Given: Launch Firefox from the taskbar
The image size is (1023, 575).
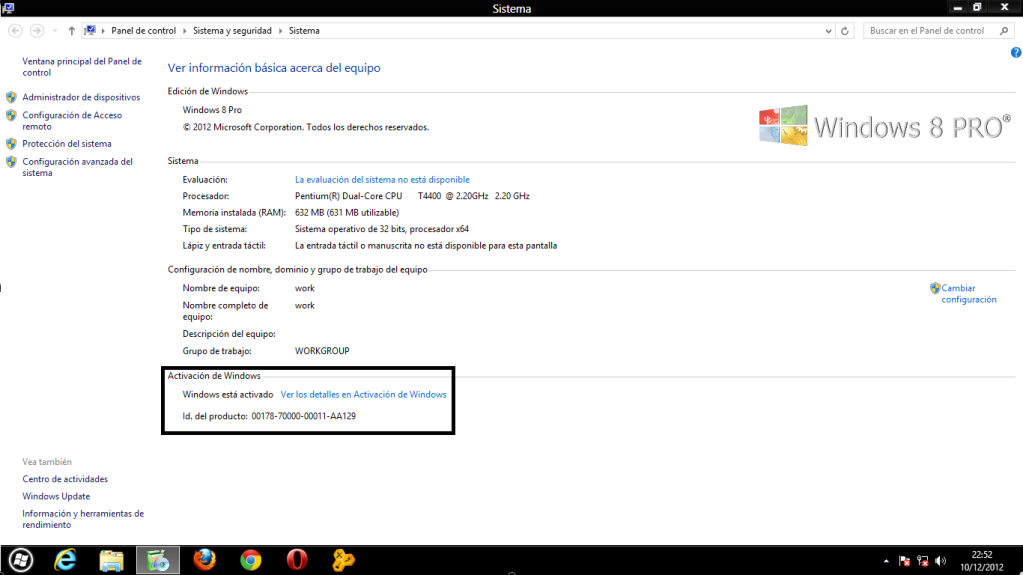Looking at the screenshot, I should 205,560.
